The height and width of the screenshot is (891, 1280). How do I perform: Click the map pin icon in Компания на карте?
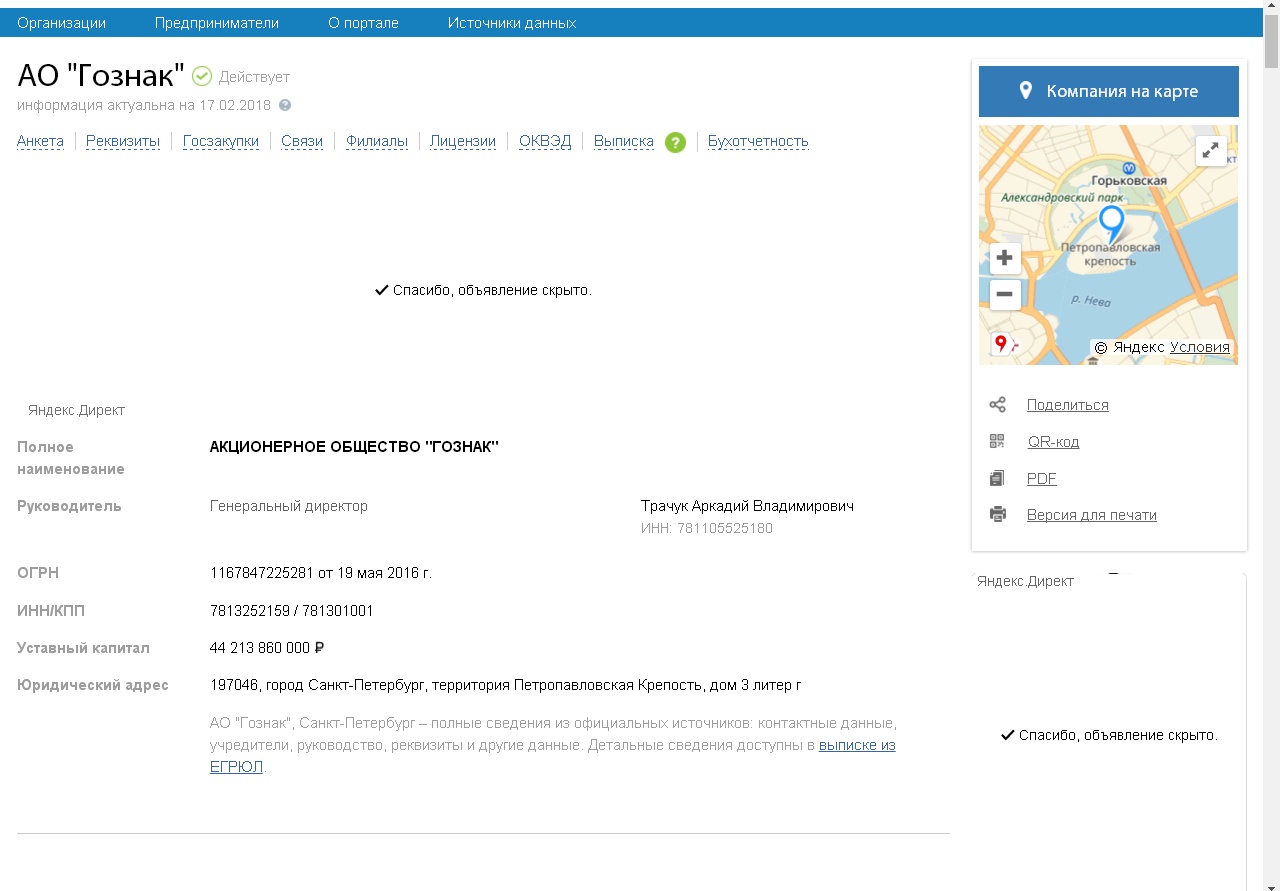point(1025,91)
